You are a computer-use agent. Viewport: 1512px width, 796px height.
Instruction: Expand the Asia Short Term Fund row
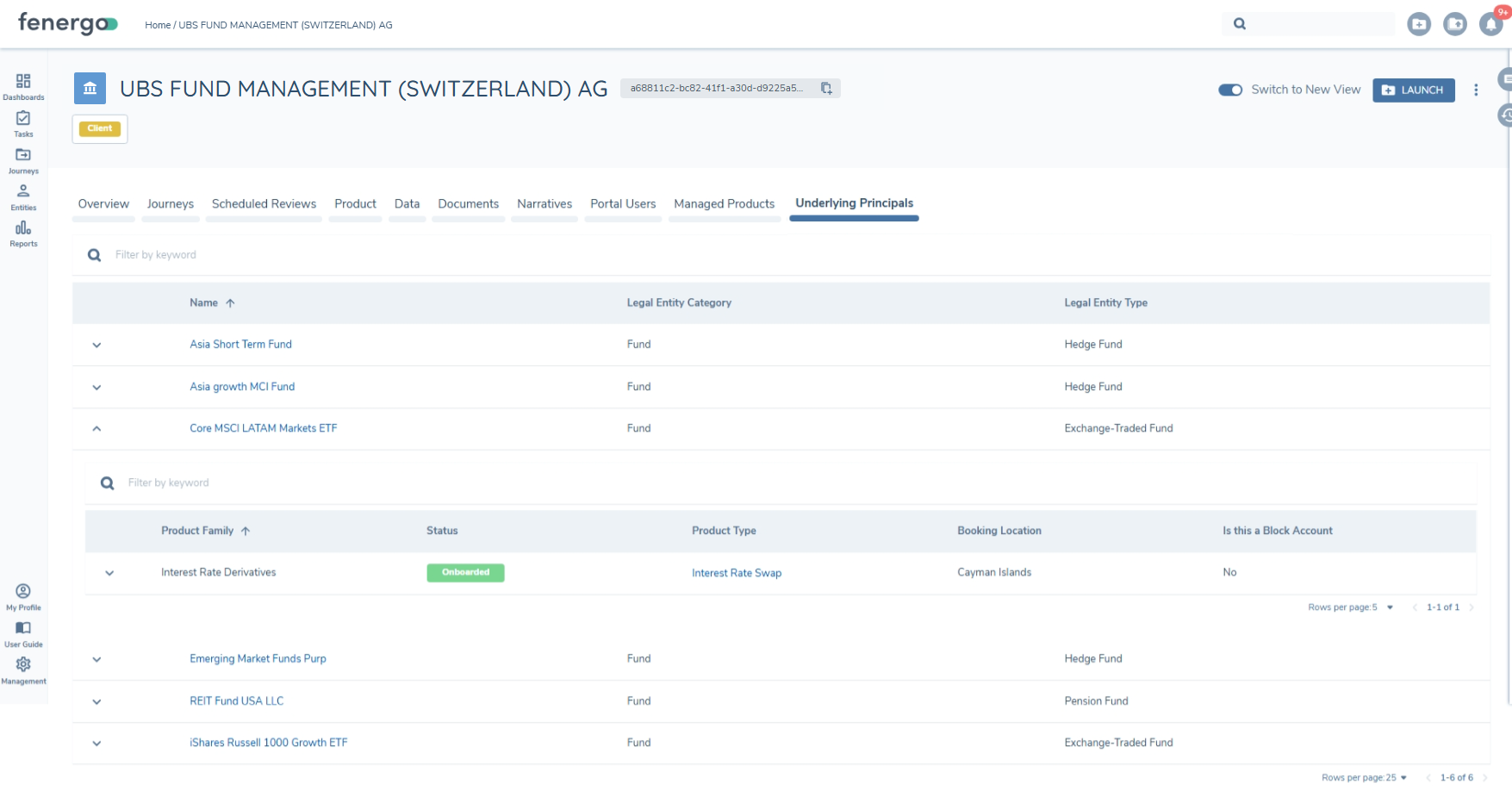(96, 345)
